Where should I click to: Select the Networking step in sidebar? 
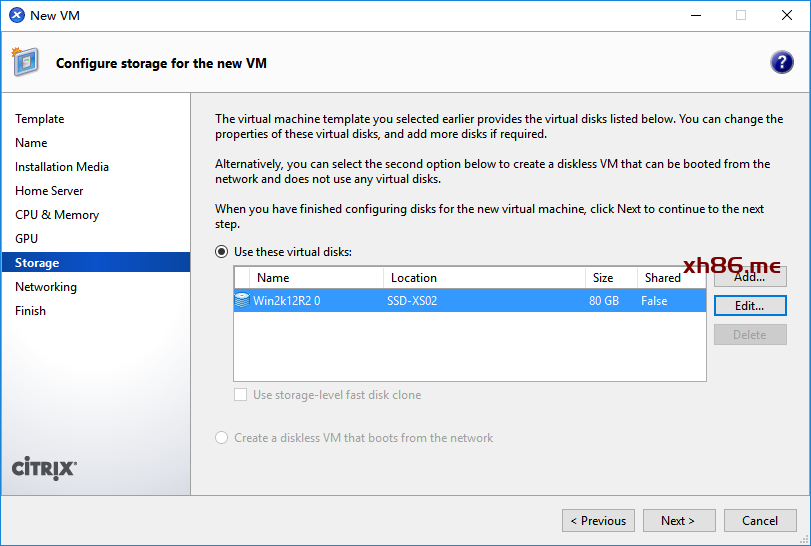pos(46,287)
